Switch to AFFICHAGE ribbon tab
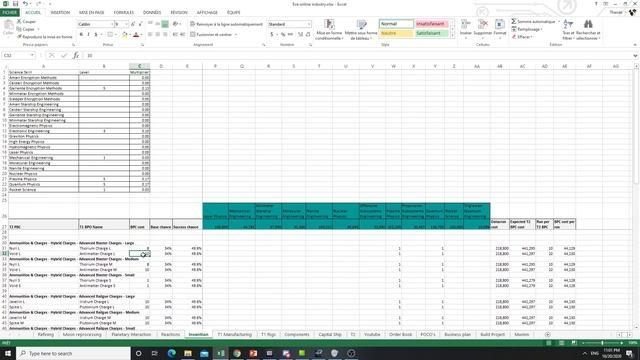Viewport: 640px width, 360px height. [207, 13]
